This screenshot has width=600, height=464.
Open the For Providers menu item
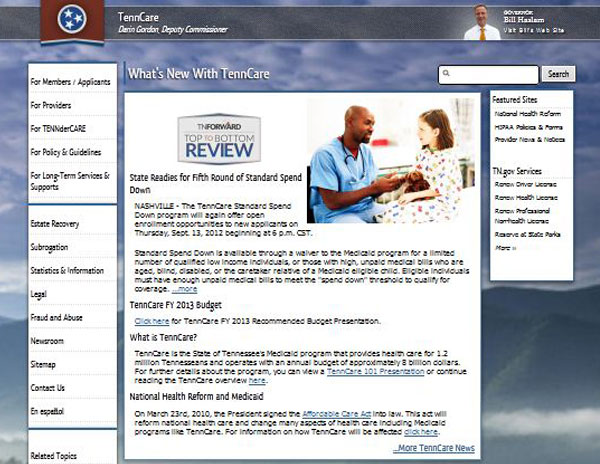[51, 105]
